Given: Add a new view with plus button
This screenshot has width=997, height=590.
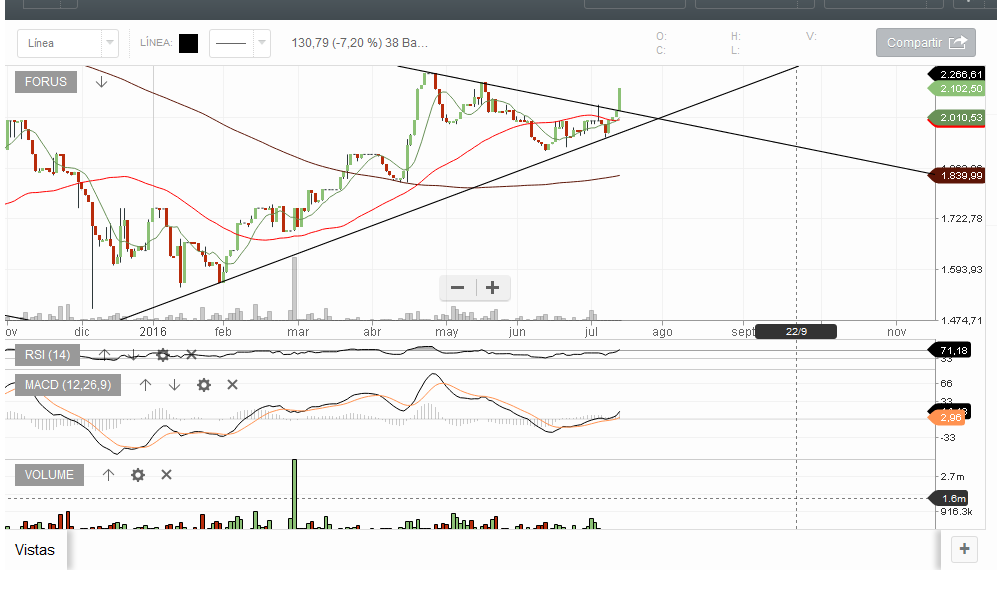Looking at the screenshot, I should point(964,549).
